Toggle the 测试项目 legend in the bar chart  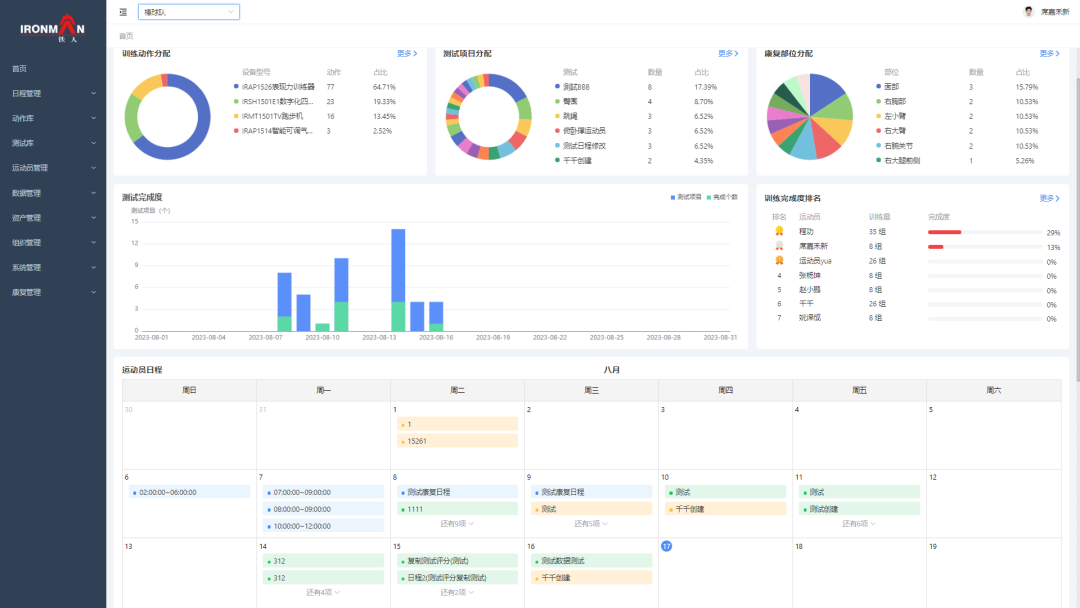point(686,197)
